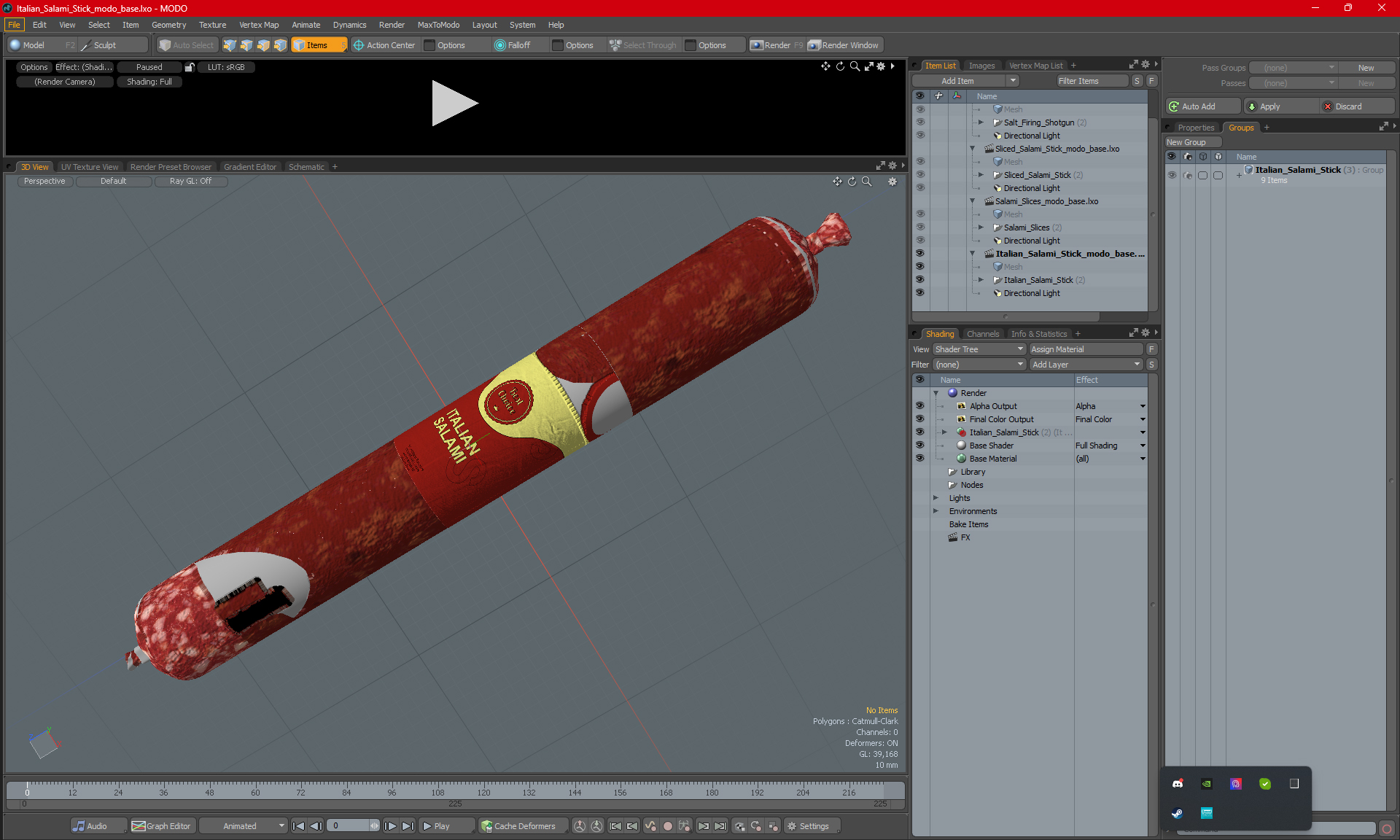Switch to Channels tab
Screen dimensions: 1400x840
(x=982, y=334)
